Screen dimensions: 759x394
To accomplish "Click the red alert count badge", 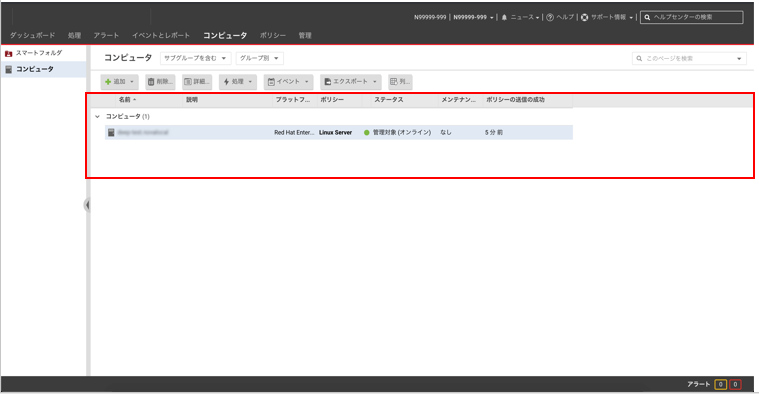I will coord(735,384).
